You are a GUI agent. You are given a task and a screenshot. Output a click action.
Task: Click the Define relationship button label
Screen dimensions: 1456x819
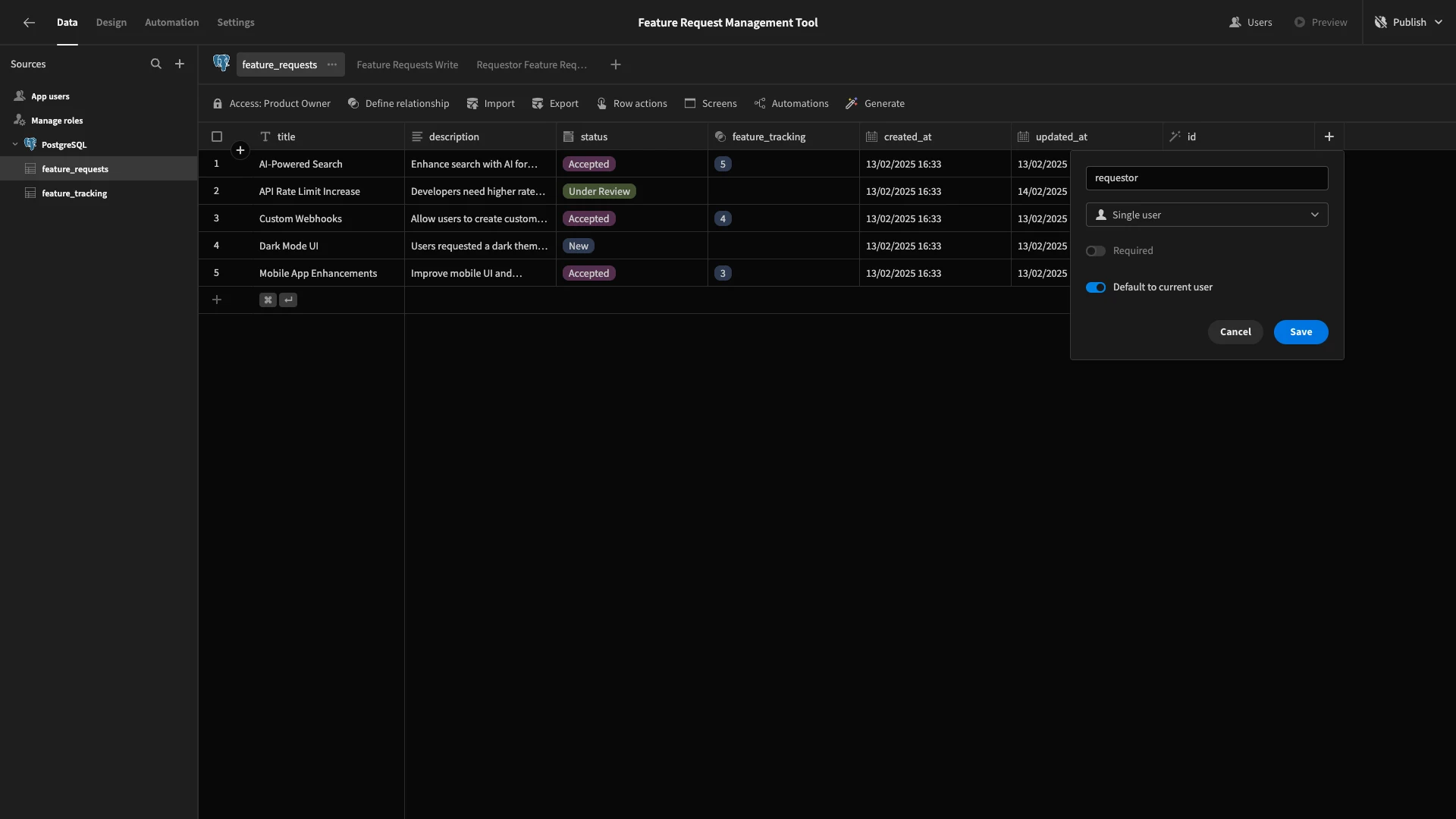coord(407,104)
